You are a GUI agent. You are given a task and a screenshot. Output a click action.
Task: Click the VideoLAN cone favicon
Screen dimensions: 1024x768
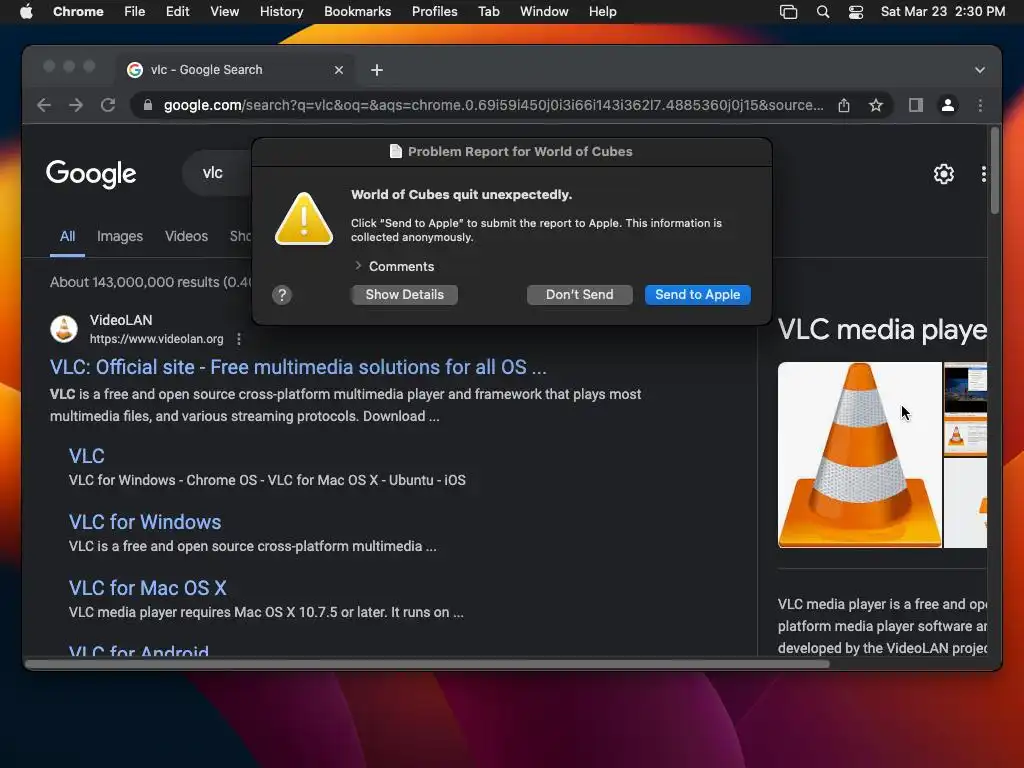click(x=64, y=328)
